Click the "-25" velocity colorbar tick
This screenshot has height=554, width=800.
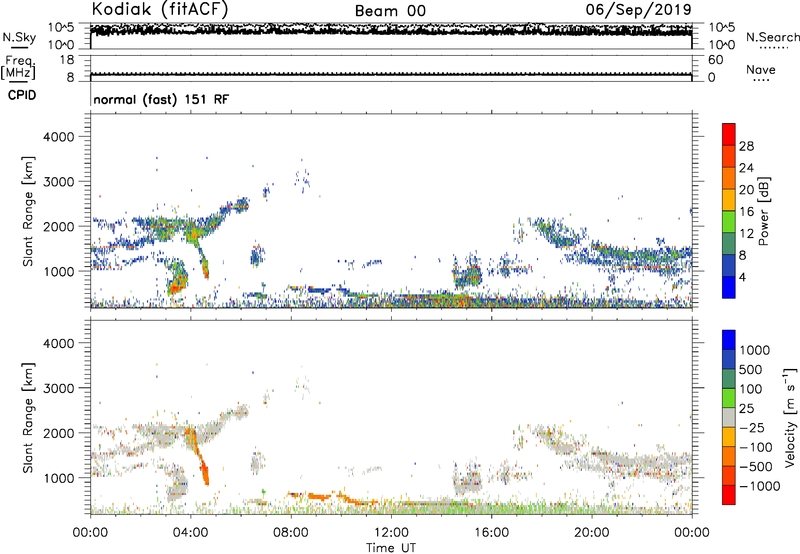[x=752, y=428]
